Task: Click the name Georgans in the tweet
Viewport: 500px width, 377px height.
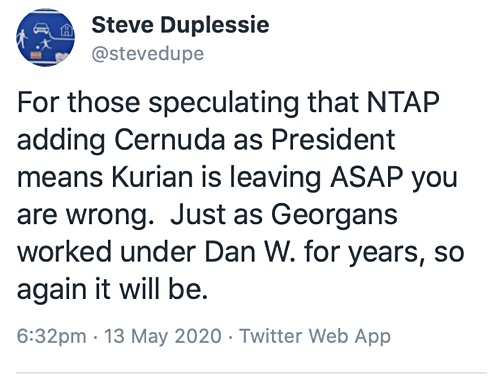Action: 334,215
